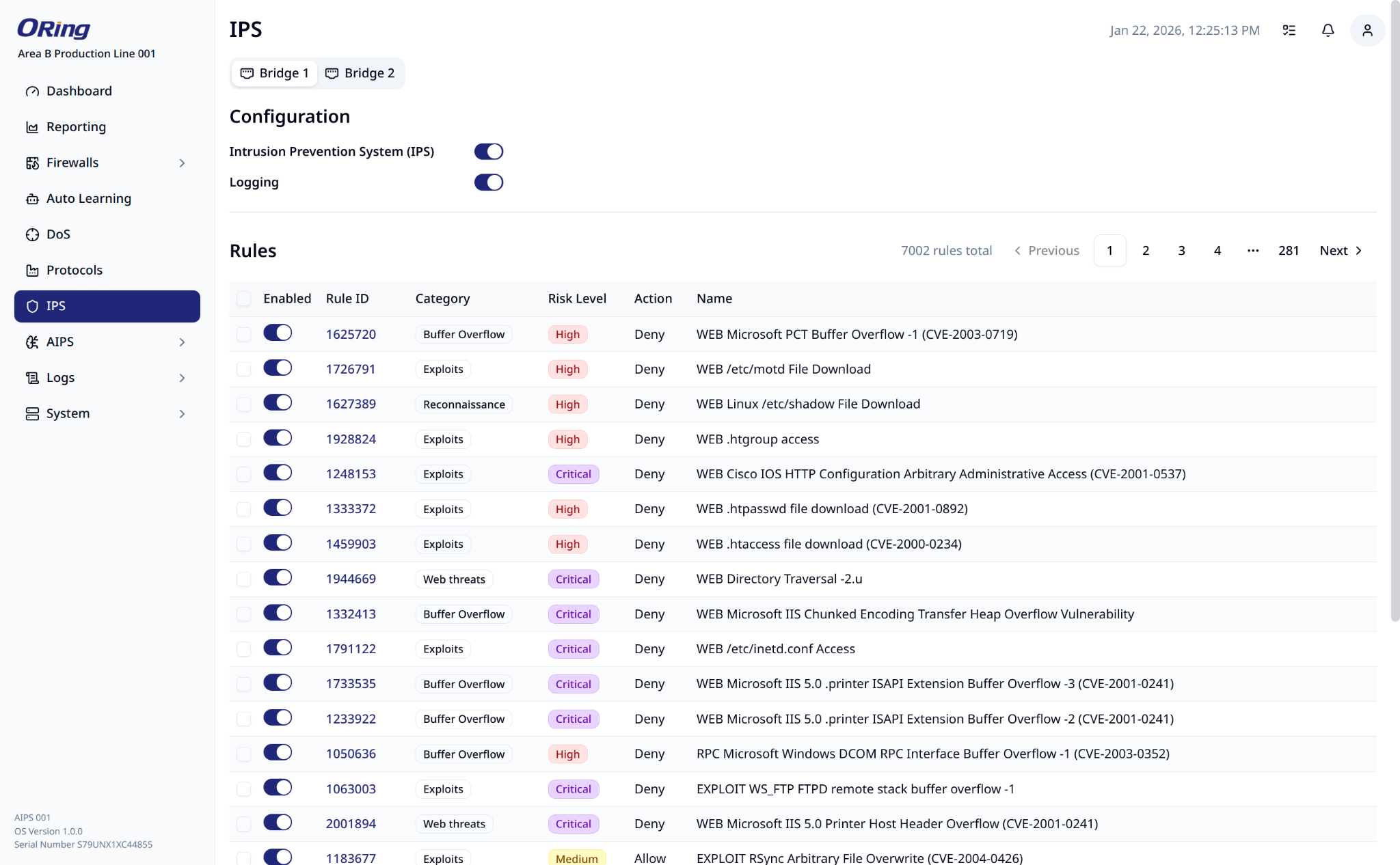The height and width of the screenshot is (865, 1400).
Task: Switch to the Bridge 2 tab
Action: (360, 73)
